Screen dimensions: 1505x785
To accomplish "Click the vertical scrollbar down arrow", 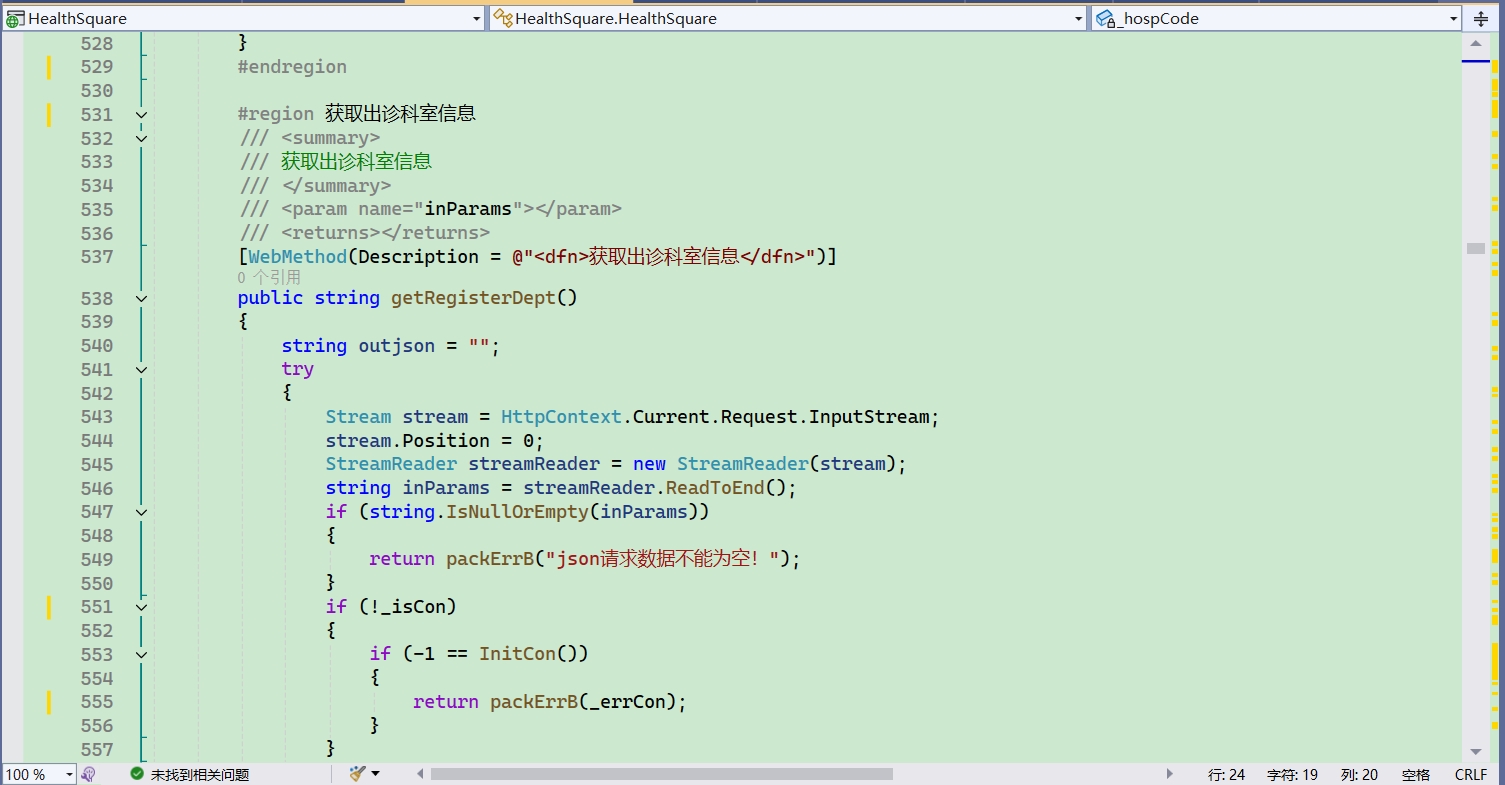I will [1476, 751].
